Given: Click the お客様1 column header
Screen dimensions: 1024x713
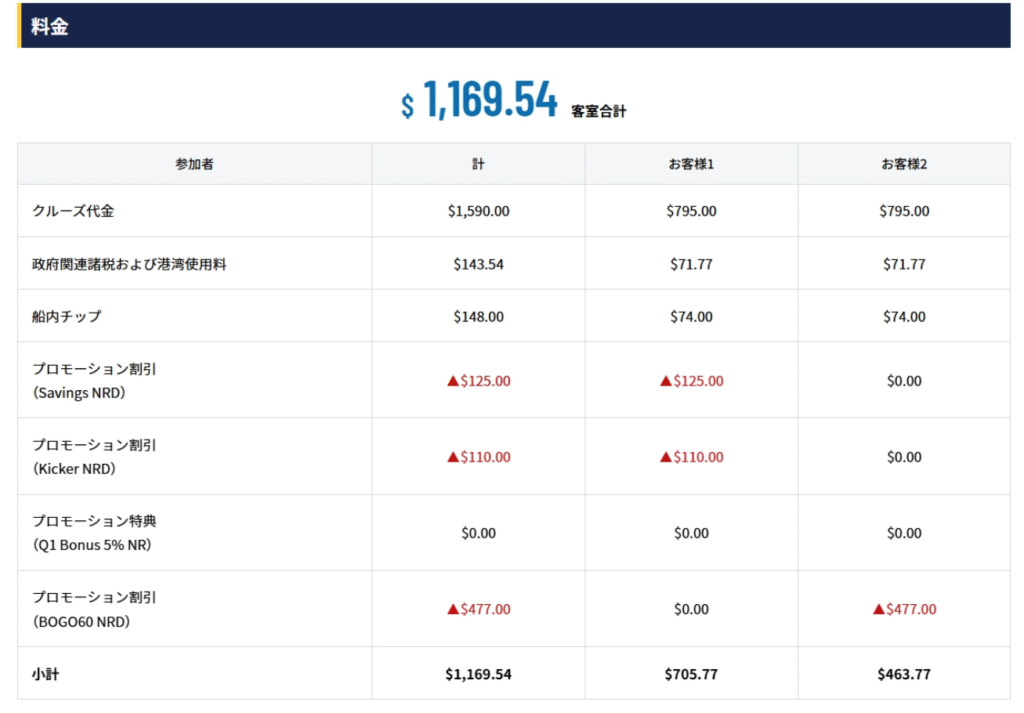Looking at the screenshot, I should [691, 164].
